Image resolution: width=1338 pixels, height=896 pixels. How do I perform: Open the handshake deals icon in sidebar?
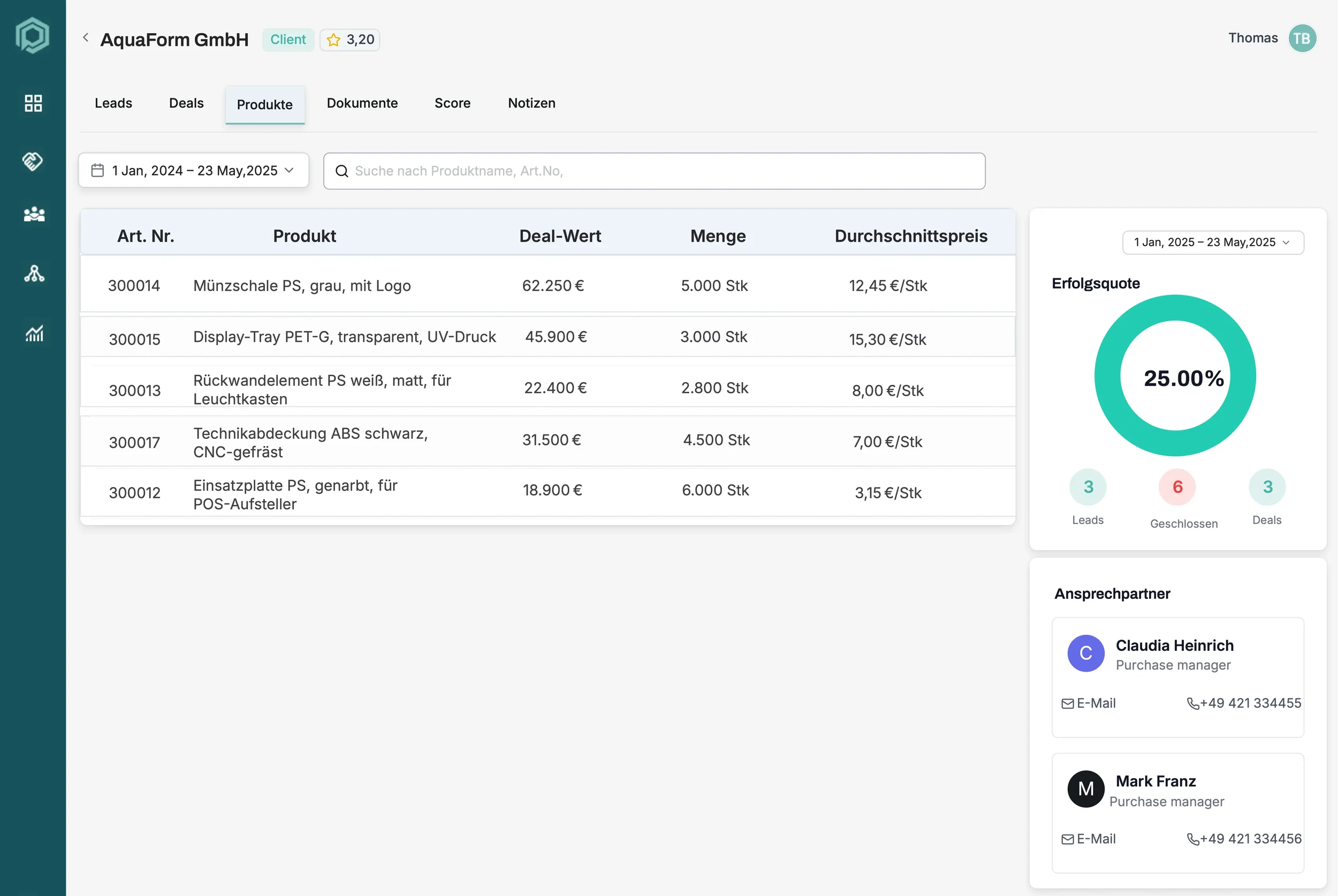coord(33,161)
